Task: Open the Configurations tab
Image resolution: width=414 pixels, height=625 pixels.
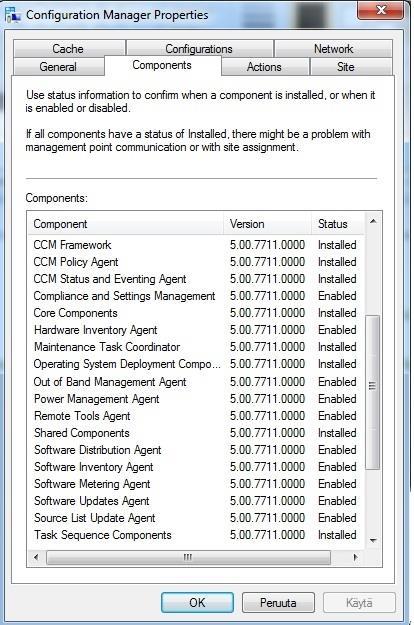Action: 199,49
